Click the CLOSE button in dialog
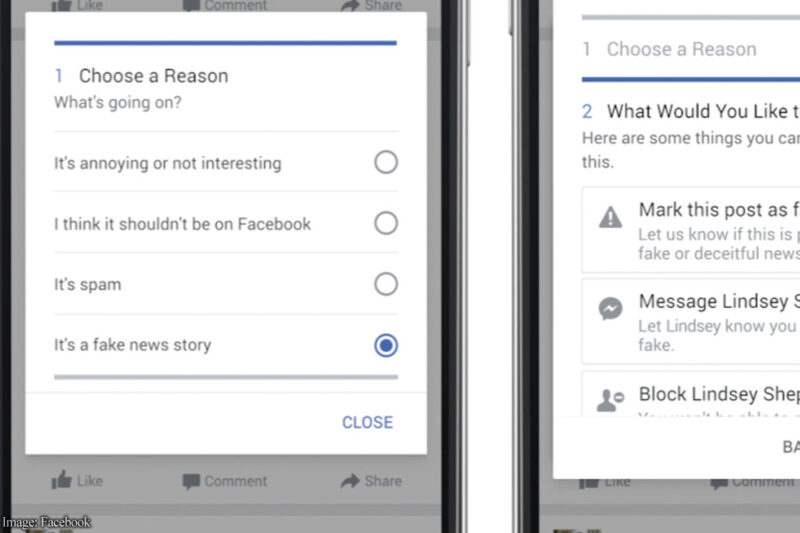Viewport: 800px width, 533px height. (x=367, y=422)
